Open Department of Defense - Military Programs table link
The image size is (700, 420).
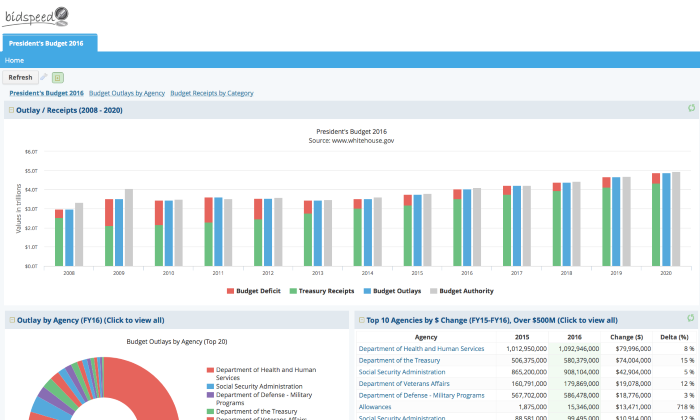pos(421,395)
